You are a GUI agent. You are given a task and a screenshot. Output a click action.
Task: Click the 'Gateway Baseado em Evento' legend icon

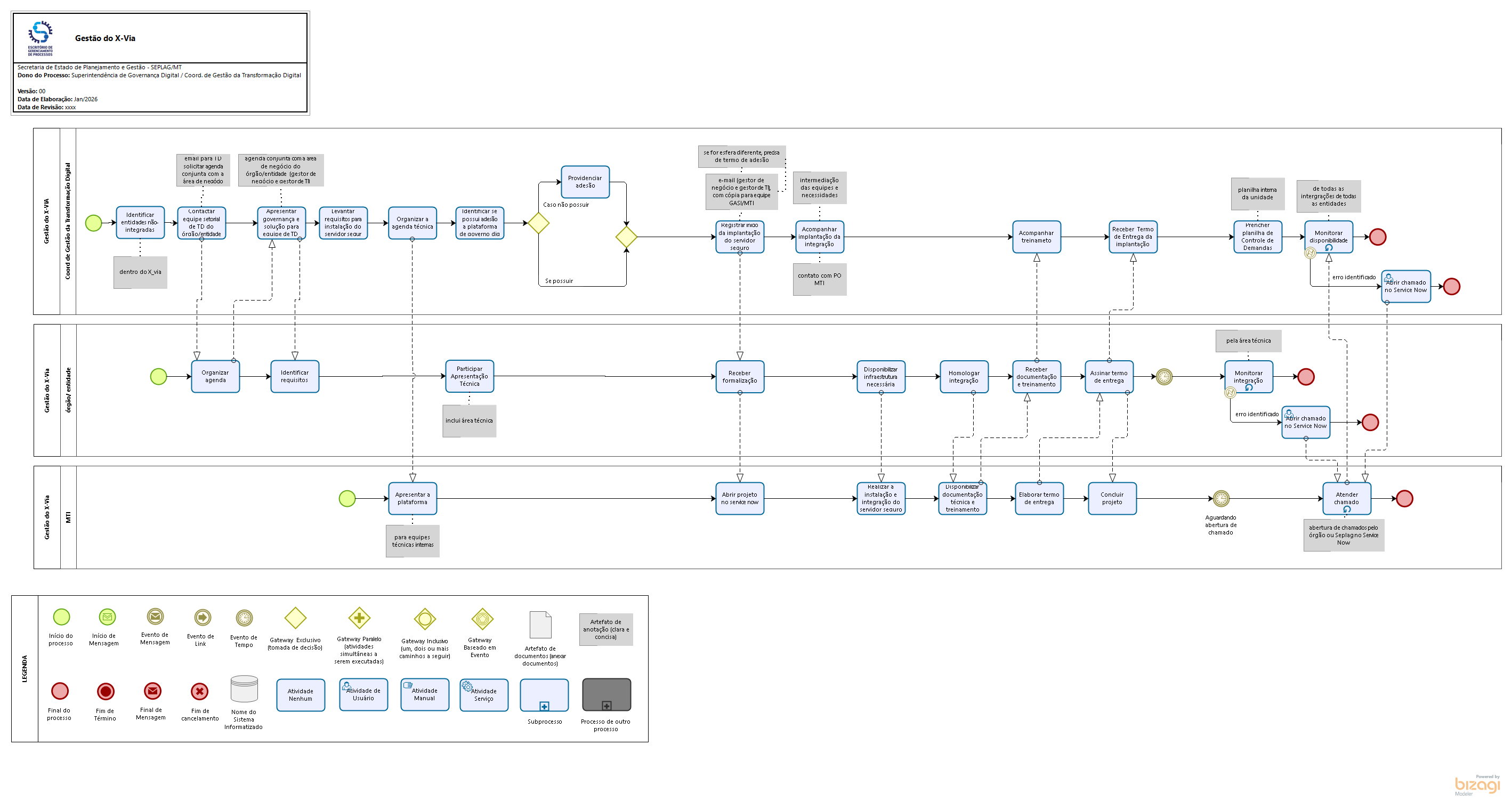point(482,619)
